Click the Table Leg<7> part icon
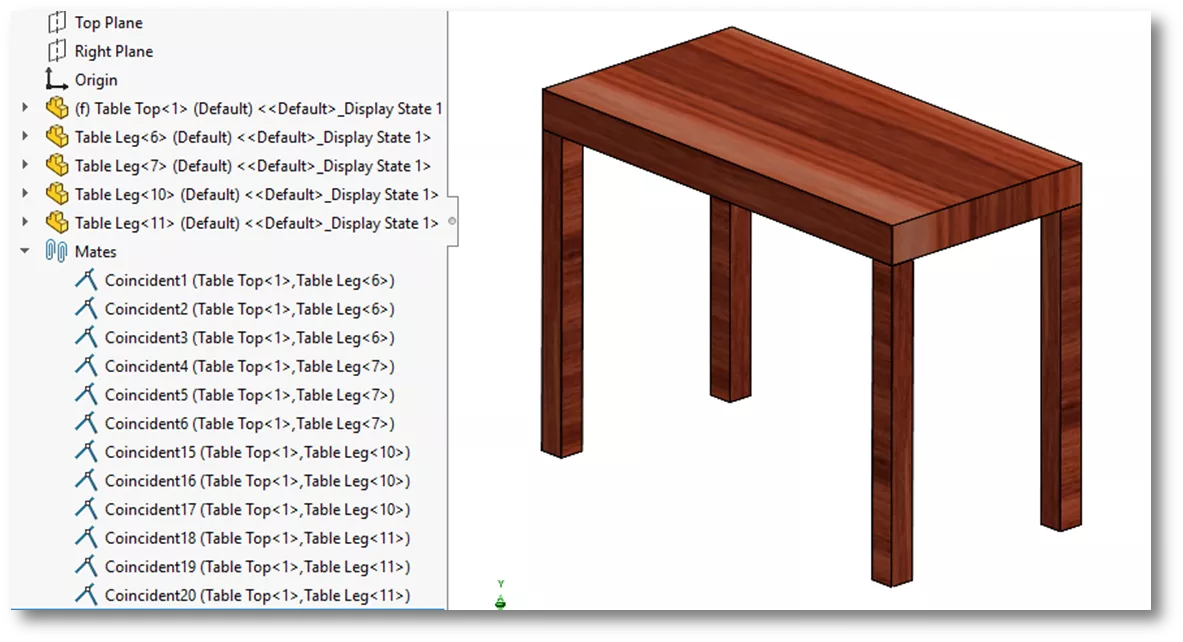This screenshot has width=1183, height=642. (x=57, y=165)
